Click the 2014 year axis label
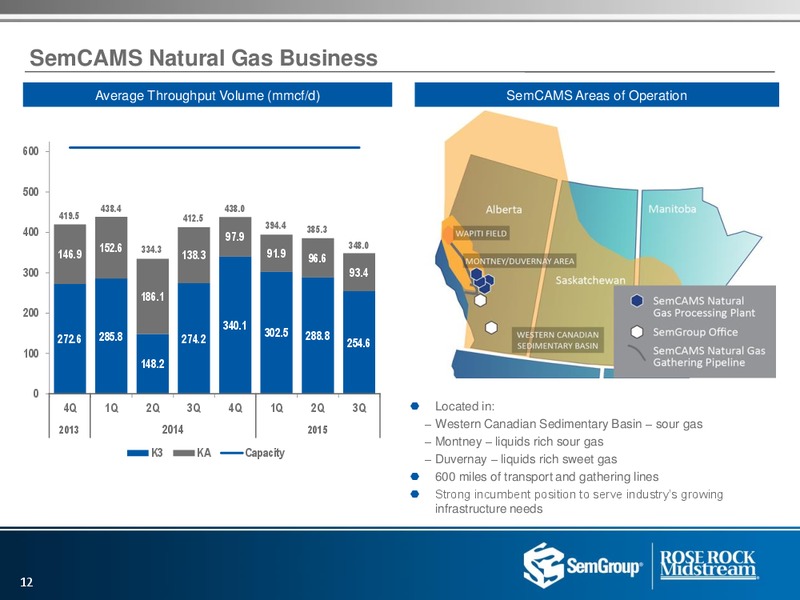Screen dimensions: 800x600 pyautogui.click(x=172, y=430)
